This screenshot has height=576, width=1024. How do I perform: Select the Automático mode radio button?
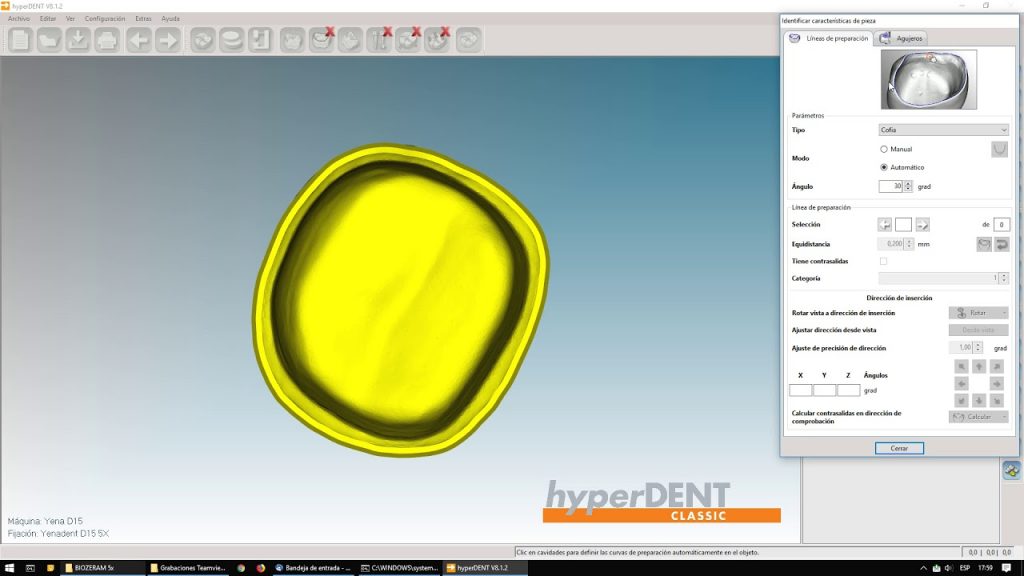click(884, 167)
